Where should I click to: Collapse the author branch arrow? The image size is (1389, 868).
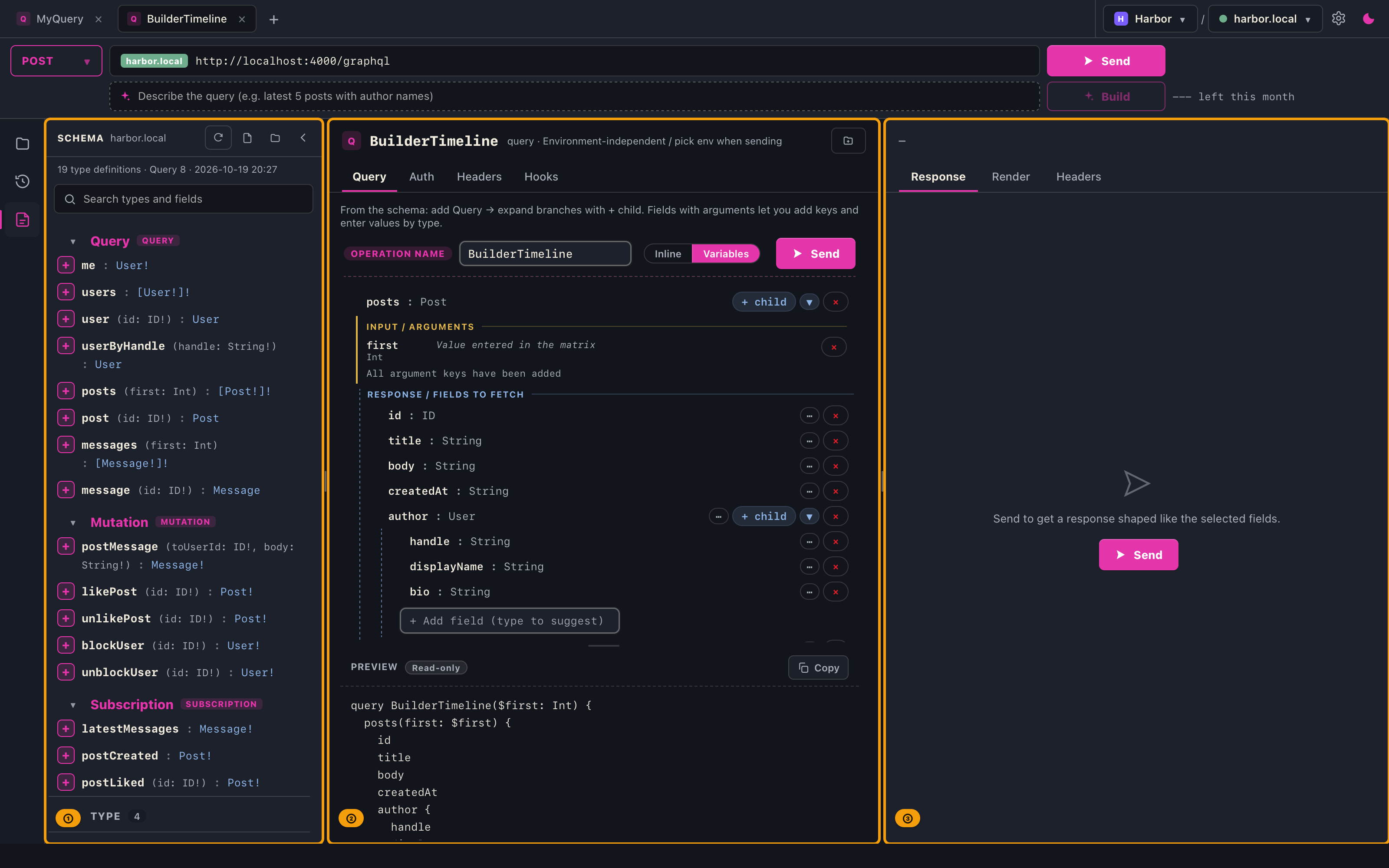pyautogui.click(x=809, y=516)
